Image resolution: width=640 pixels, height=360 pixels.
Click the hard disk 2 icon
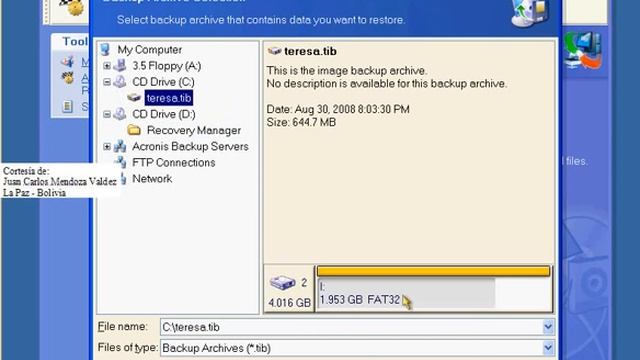(282, 282)
